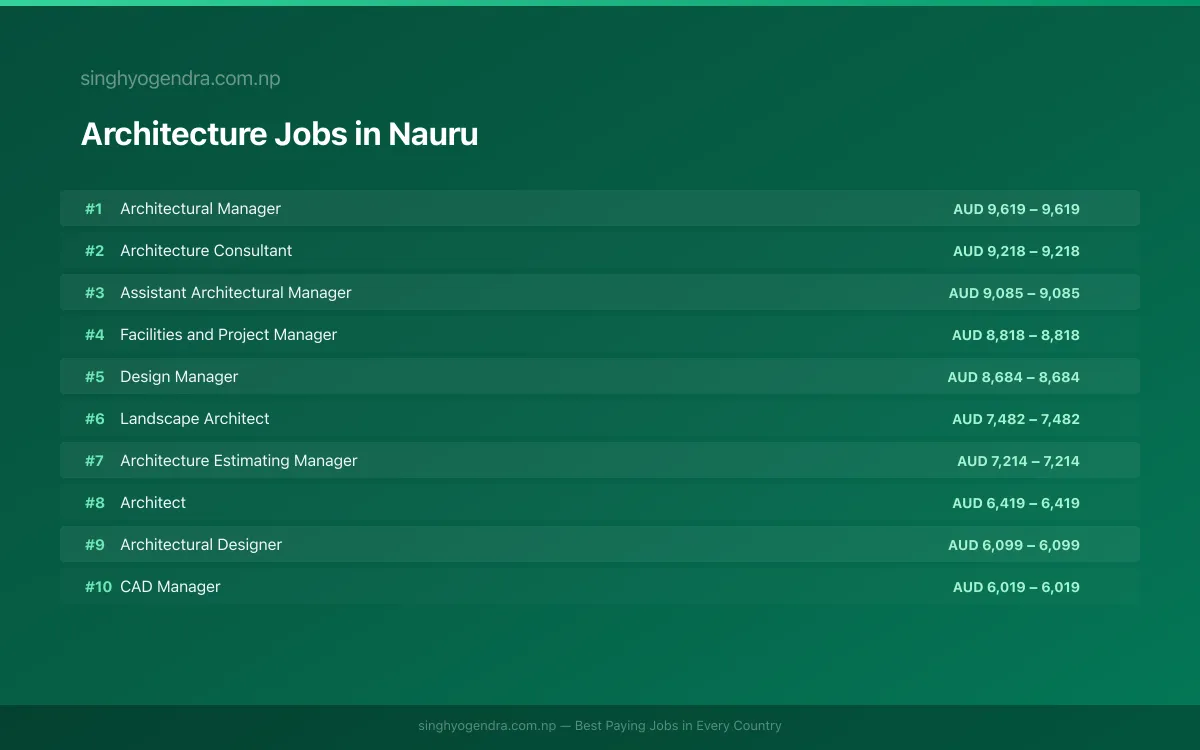Select salary AUD 6,019 – 6,019

coord(1016,587)
